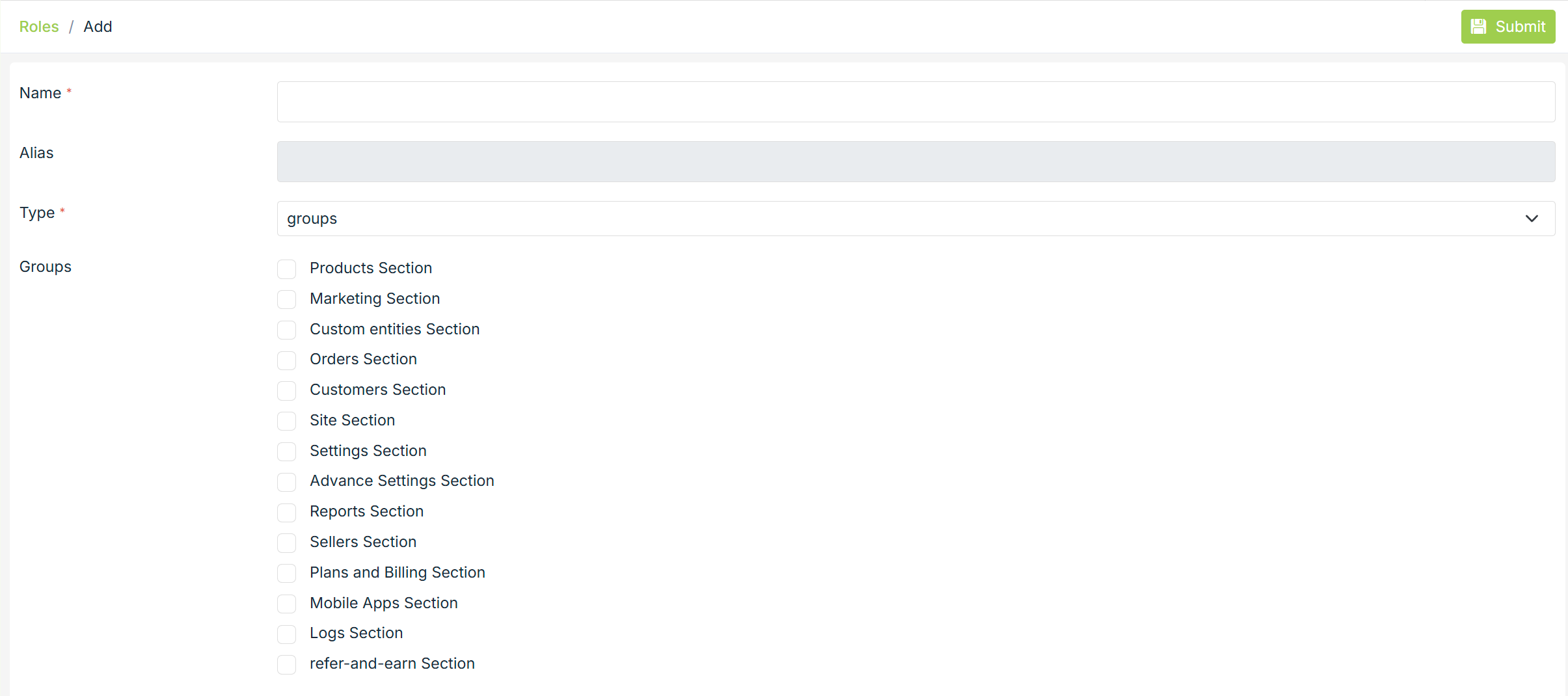Toggle the Mobile Apps Section checkbox

pyautogui.click(x=286, y=604)
